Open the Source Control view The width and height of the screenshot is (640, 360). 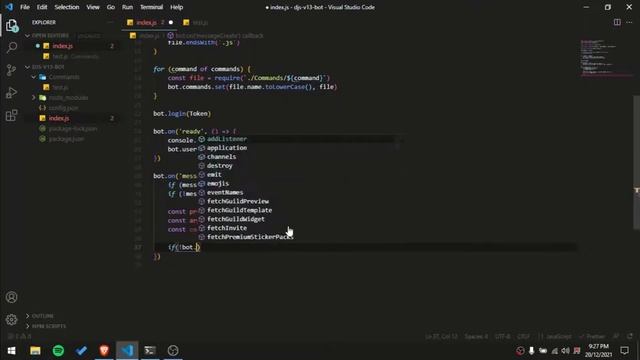pyautogui.click(x=11, y=70)
